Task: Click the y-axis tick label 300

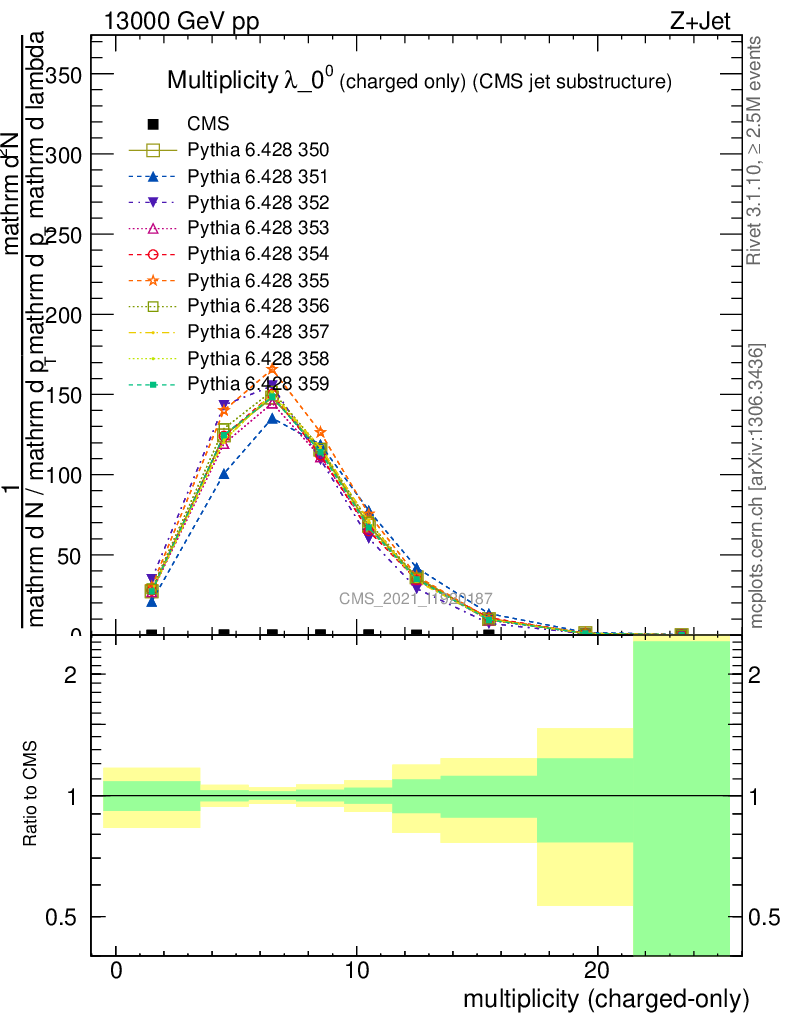Action: click(x=65, y=156)
